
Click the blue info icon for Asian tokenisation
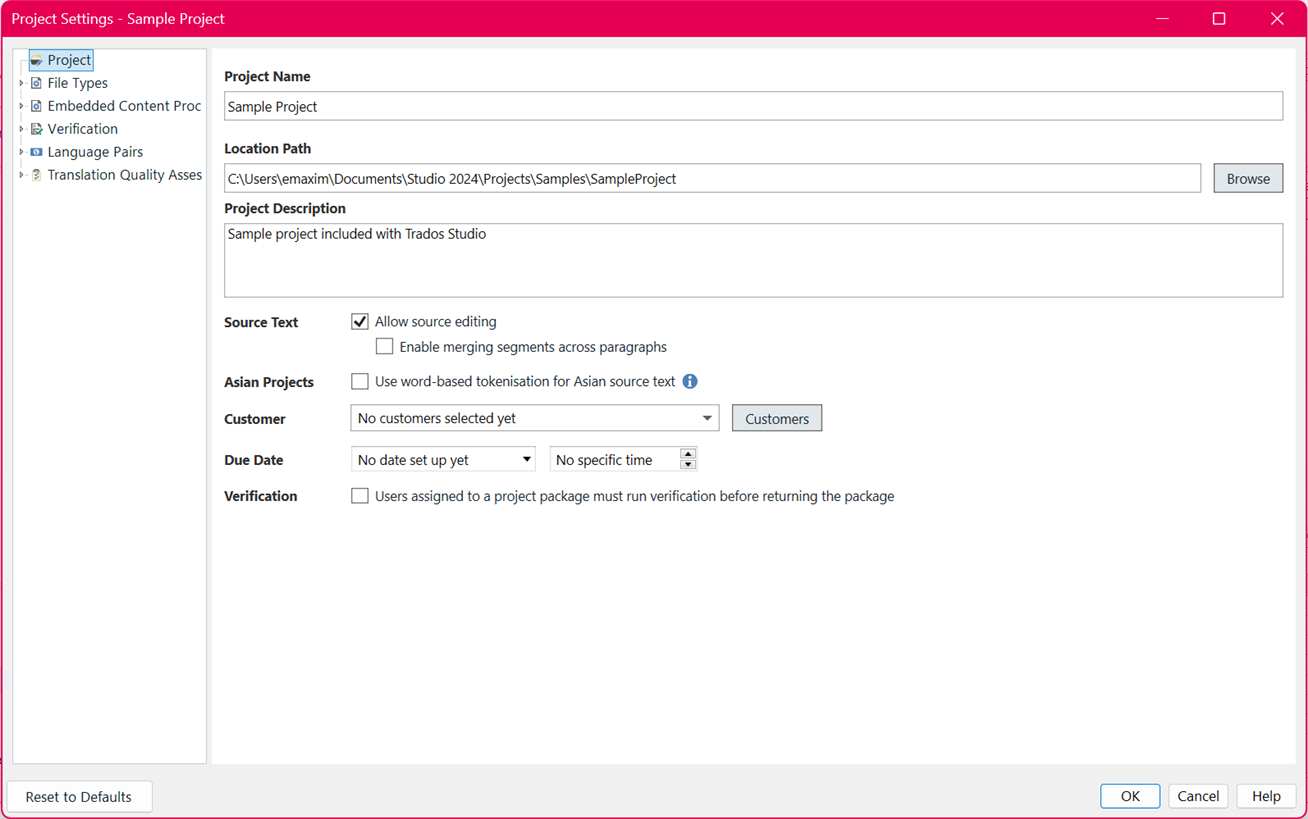tap(690, 382)
